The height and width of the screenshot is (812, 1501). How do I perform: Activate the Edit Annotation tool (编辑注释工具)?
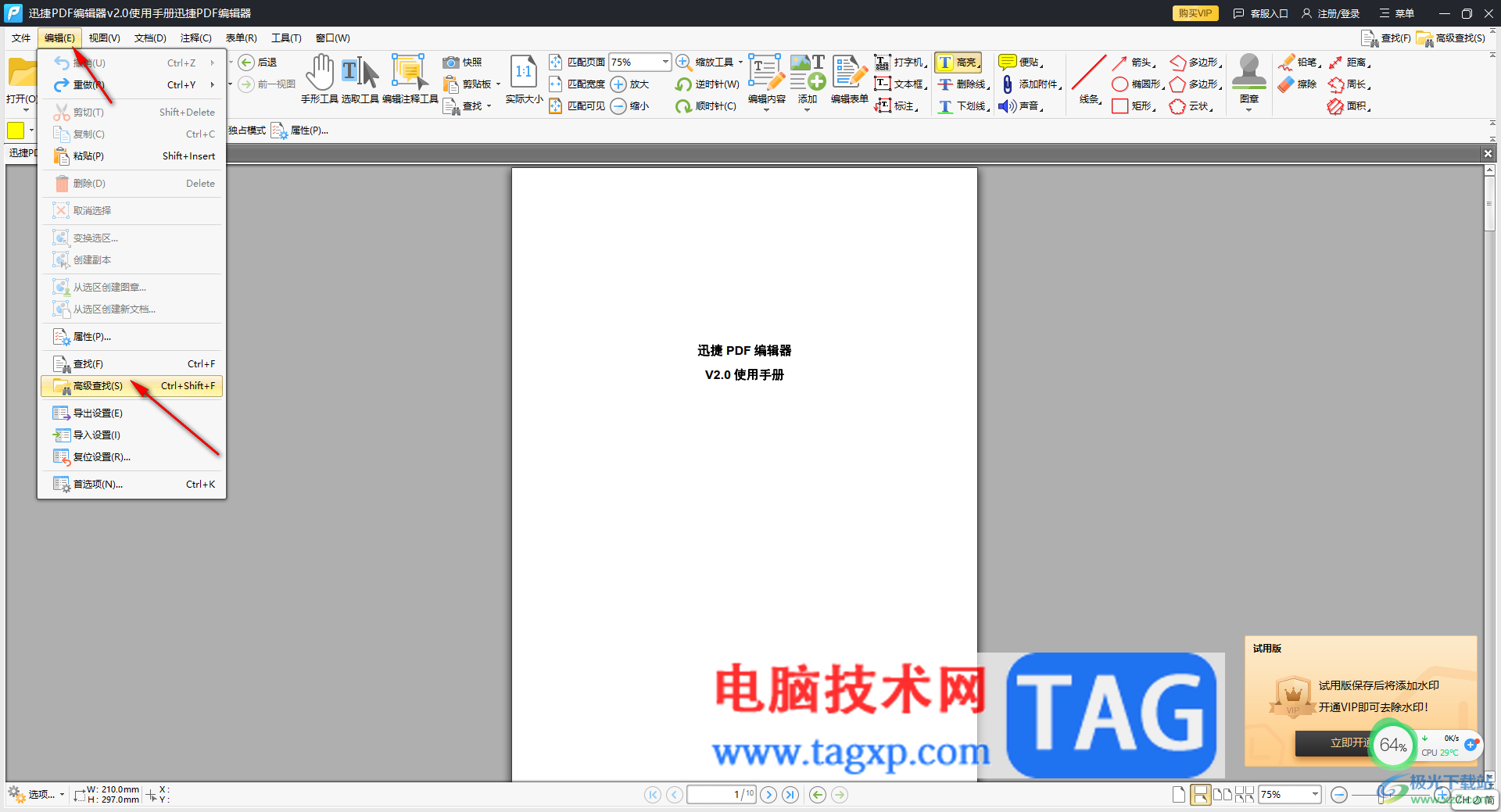pyautogui.click(x=410, y=79)
